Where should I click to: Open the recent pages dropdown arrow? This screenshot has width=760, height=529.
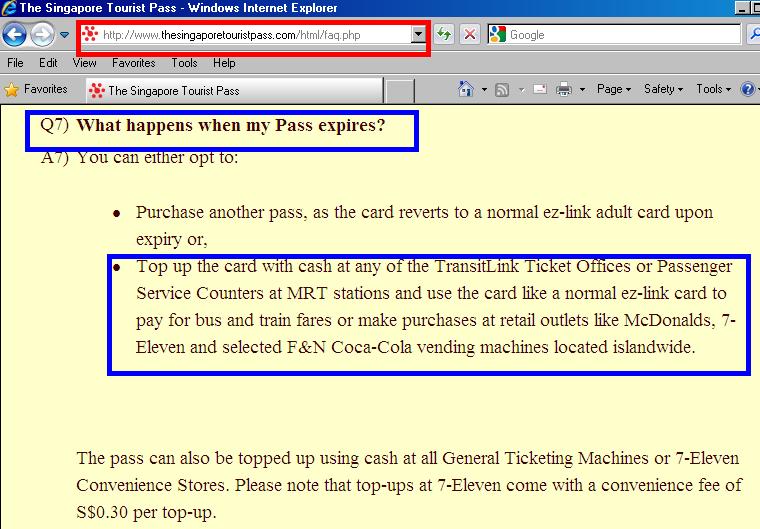[x=64, y=35]
